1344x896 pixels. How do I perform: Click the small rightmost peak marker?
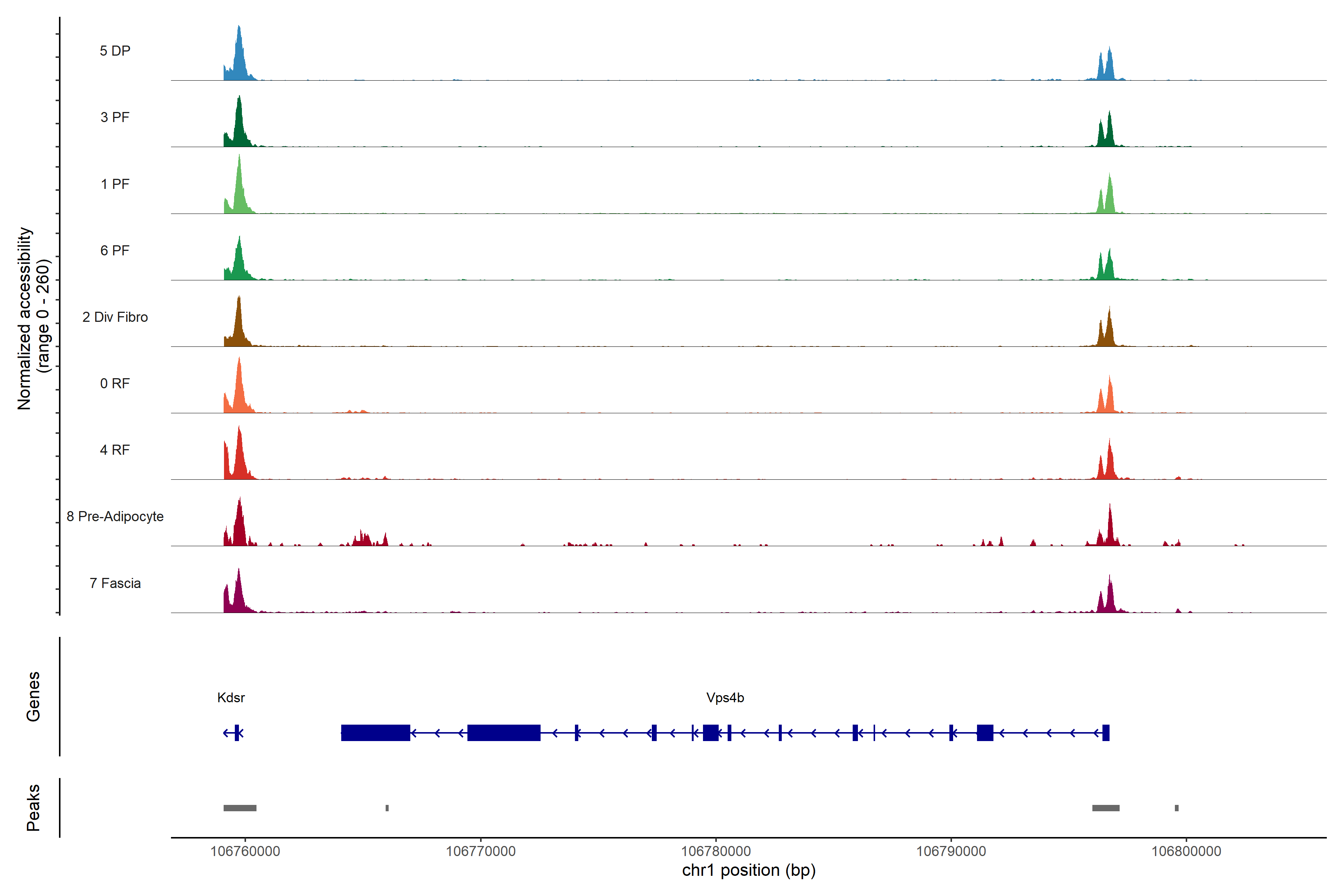point(1177,808)
